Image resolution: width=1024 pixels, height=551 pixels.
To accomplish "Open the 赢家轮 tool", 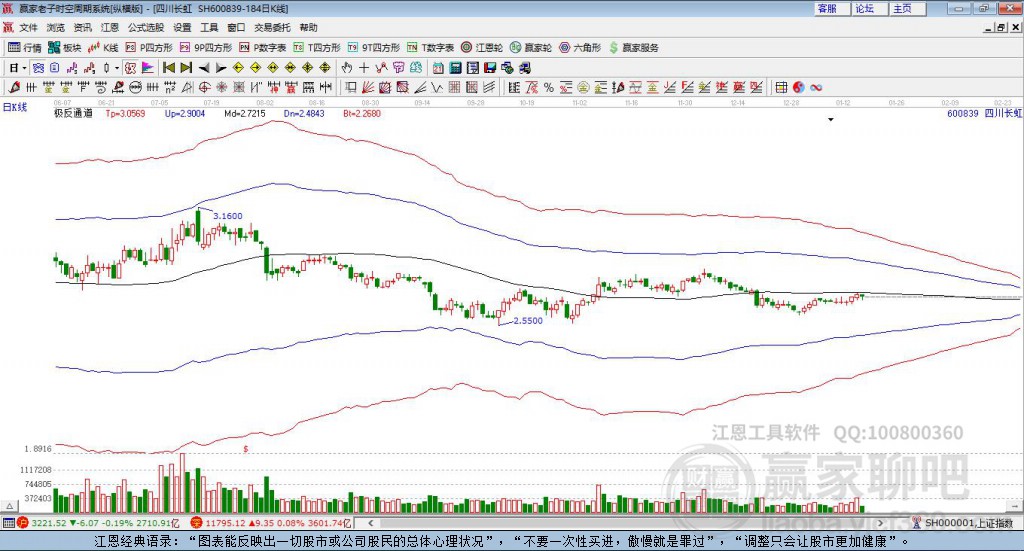I will tap(531, 48).
